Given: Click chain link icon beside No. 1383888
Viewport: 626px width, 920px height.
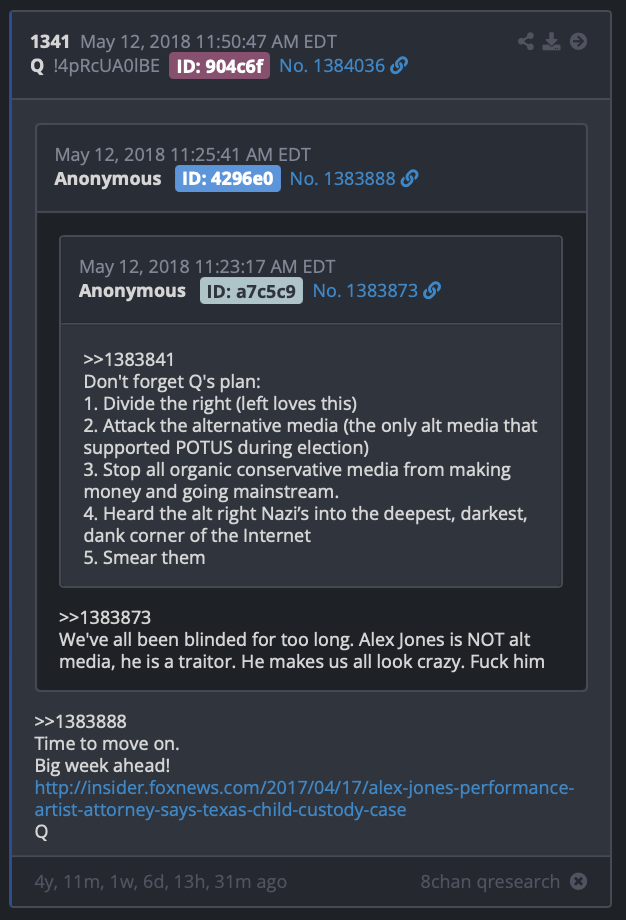Looking at the screenshot, I should (410, 178).
